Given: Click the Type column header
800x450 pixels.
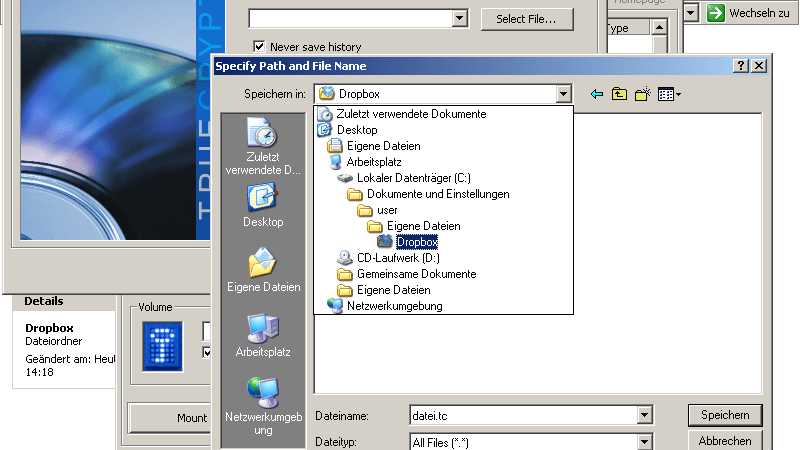Looking at the screenshot, I should tap(628, 28).
